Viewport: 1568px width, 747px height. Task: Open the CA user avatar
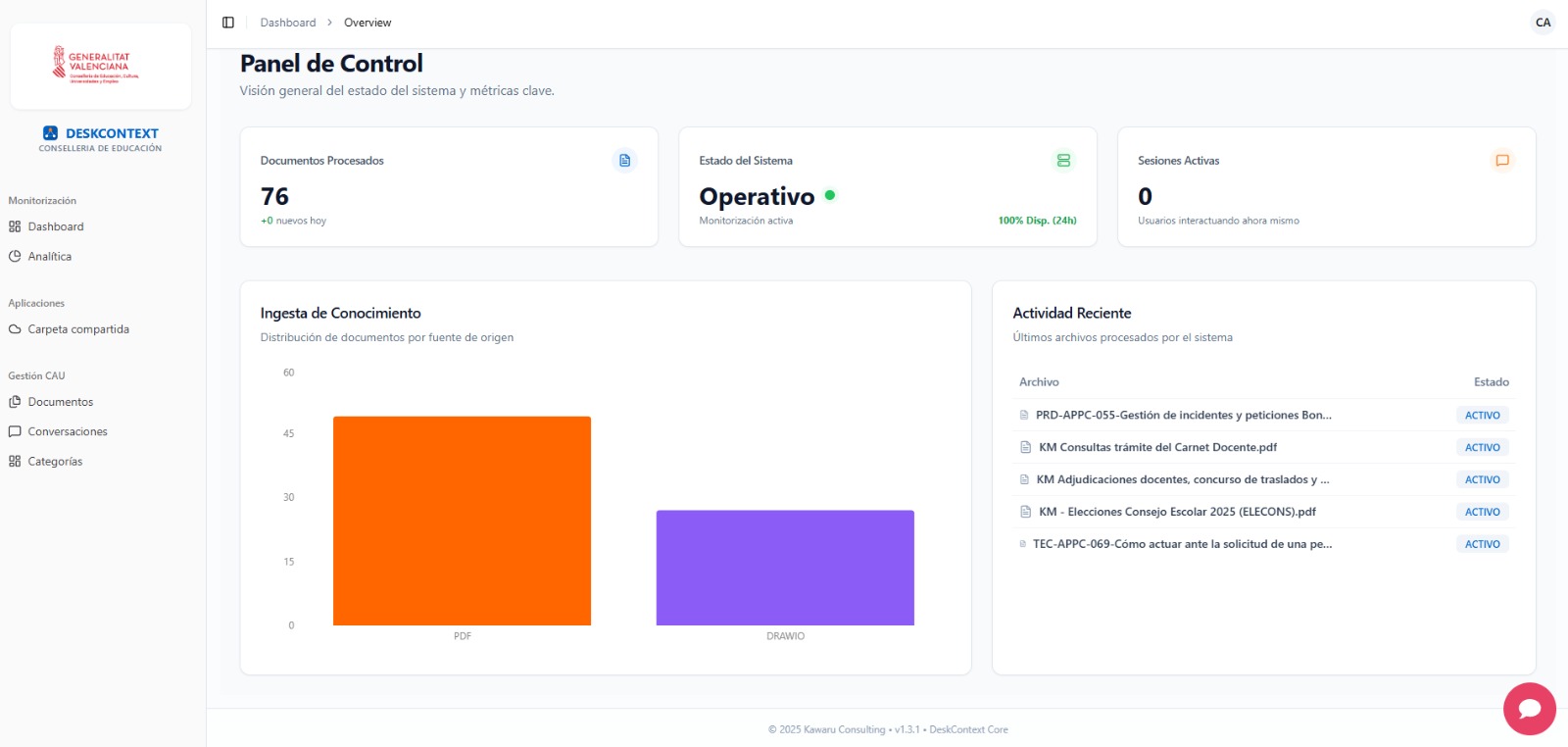(1543, 23)
